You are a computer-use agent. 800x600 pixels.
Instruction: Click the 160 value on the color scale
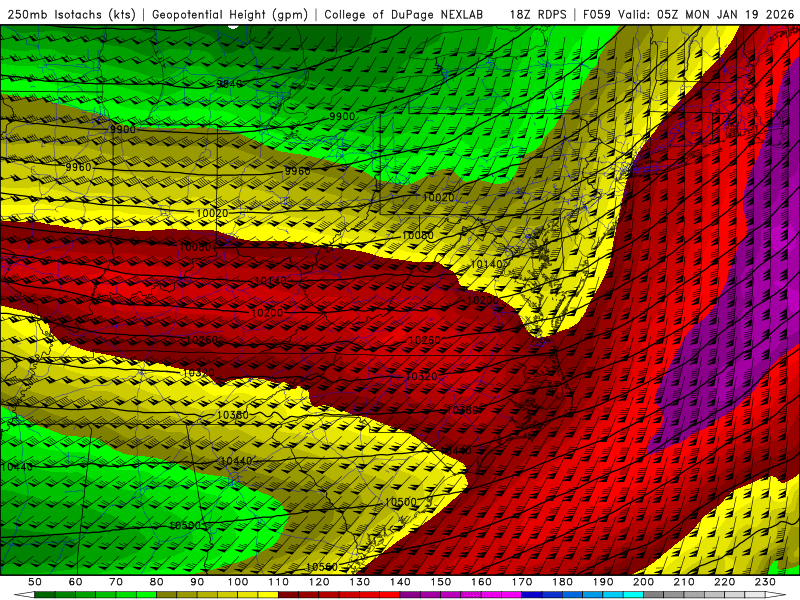tap(482, 582)
